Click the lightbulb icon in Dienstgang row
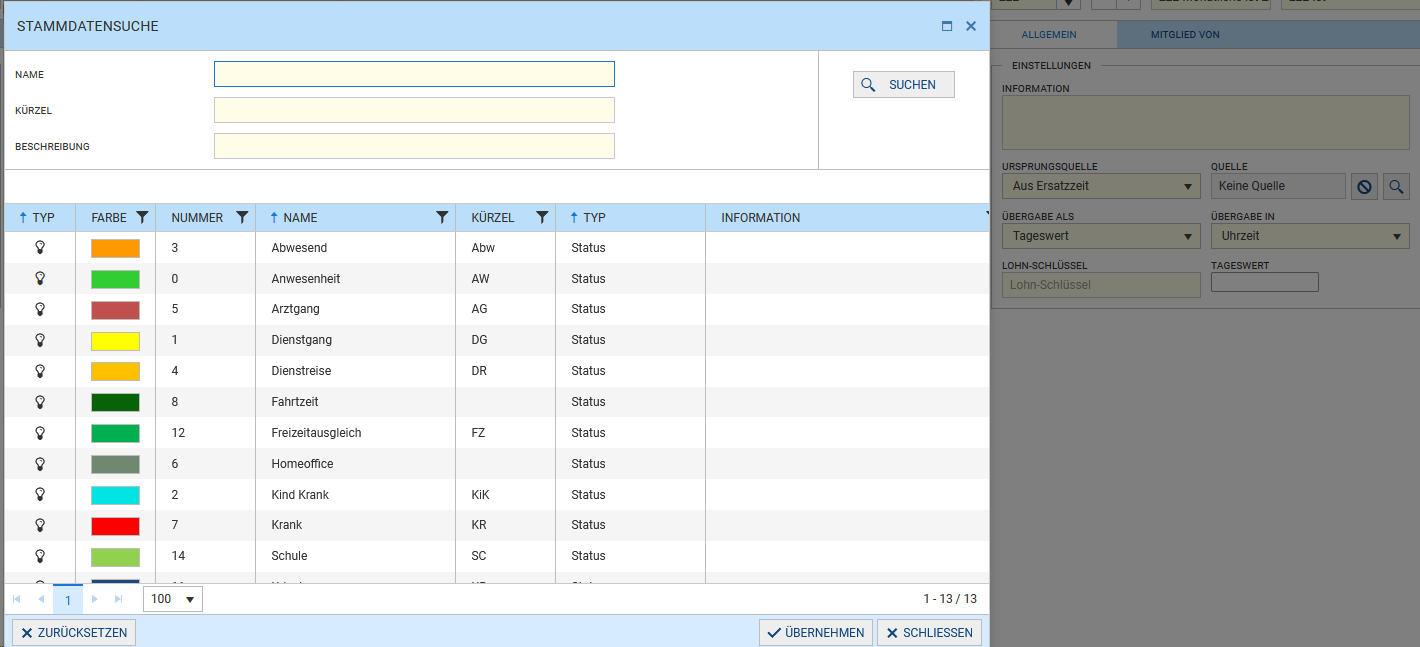The width and height of the screenshot is (1420, 647). pyautogui.click(x=40, y=340)
